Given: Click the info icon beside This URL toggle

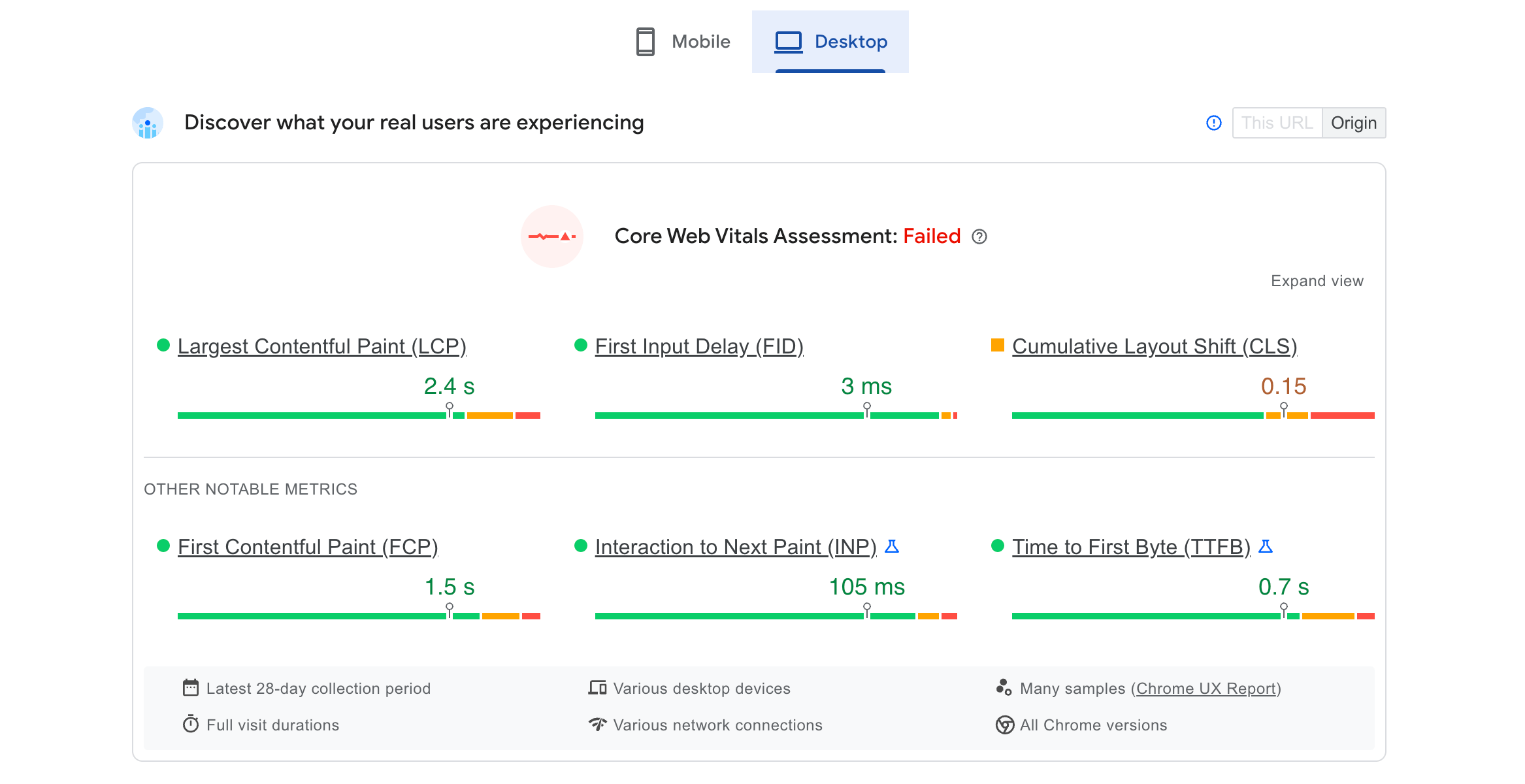Looking at the screenshot, I should coord(1213,122).
